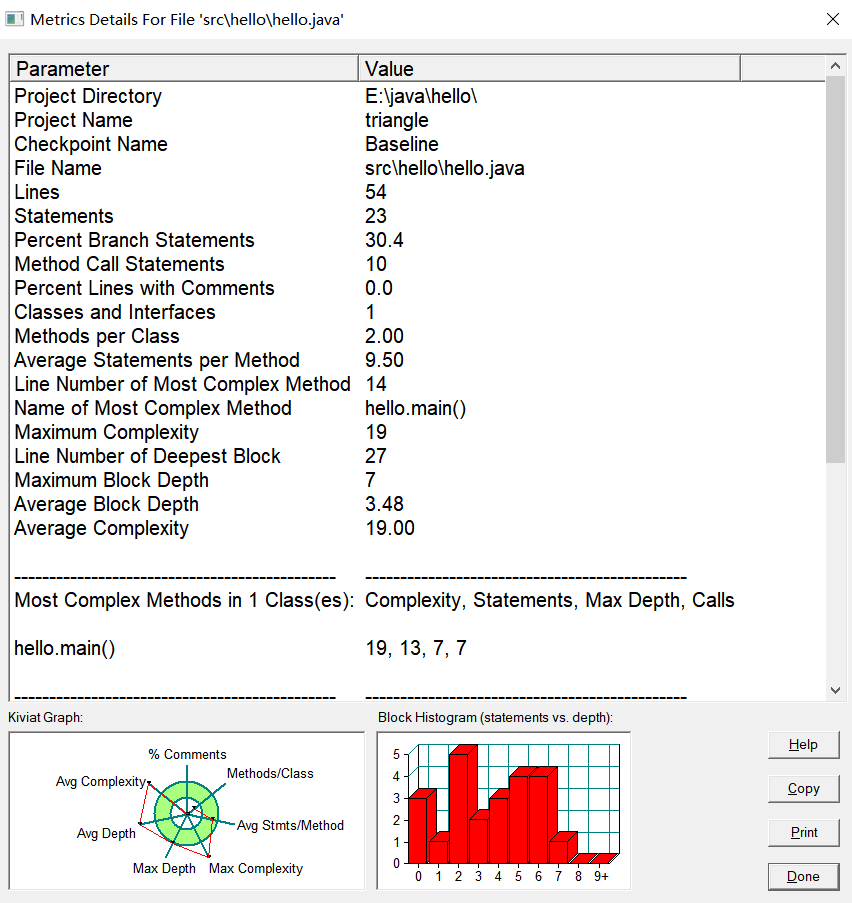The height and width of the screenshot is (903, 852).
Task: Click the values 19, 13, 7, 7
Action: [416, 648]
